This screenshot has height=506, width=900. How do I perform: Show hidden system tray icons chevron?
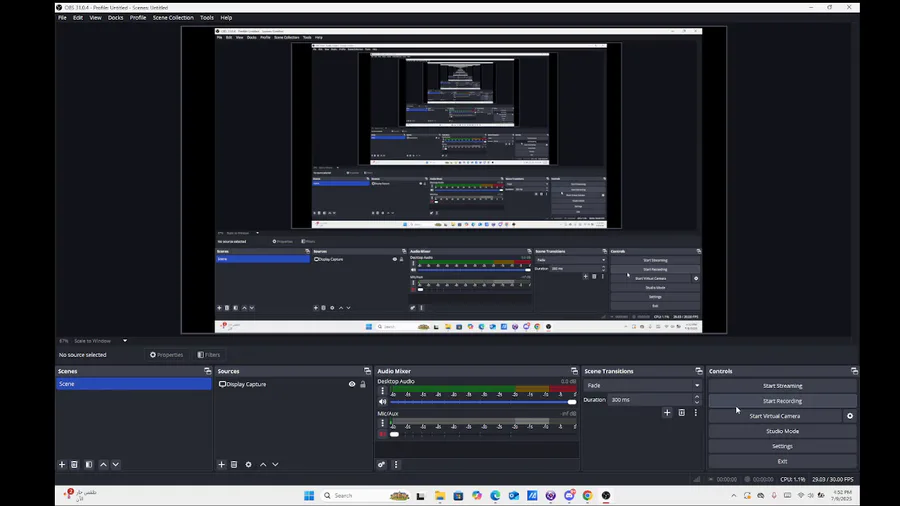pos(734,496)
